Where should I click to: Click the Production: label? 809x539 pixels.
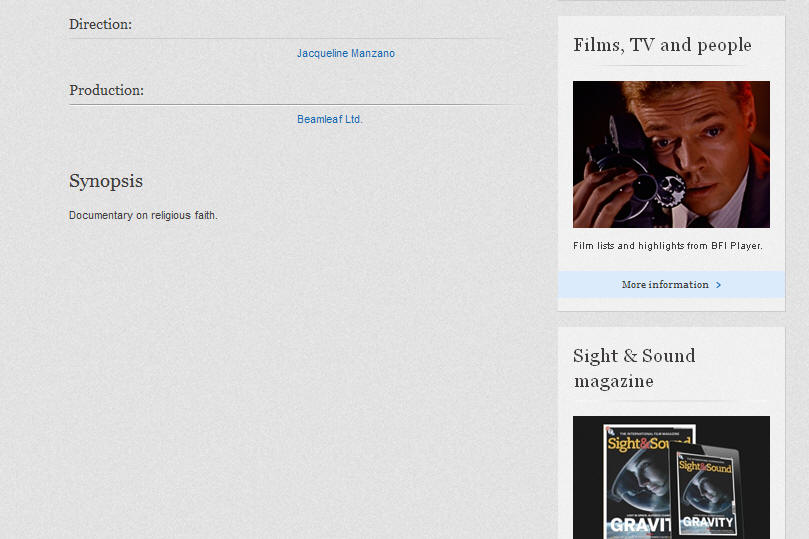tap(106, 90)
